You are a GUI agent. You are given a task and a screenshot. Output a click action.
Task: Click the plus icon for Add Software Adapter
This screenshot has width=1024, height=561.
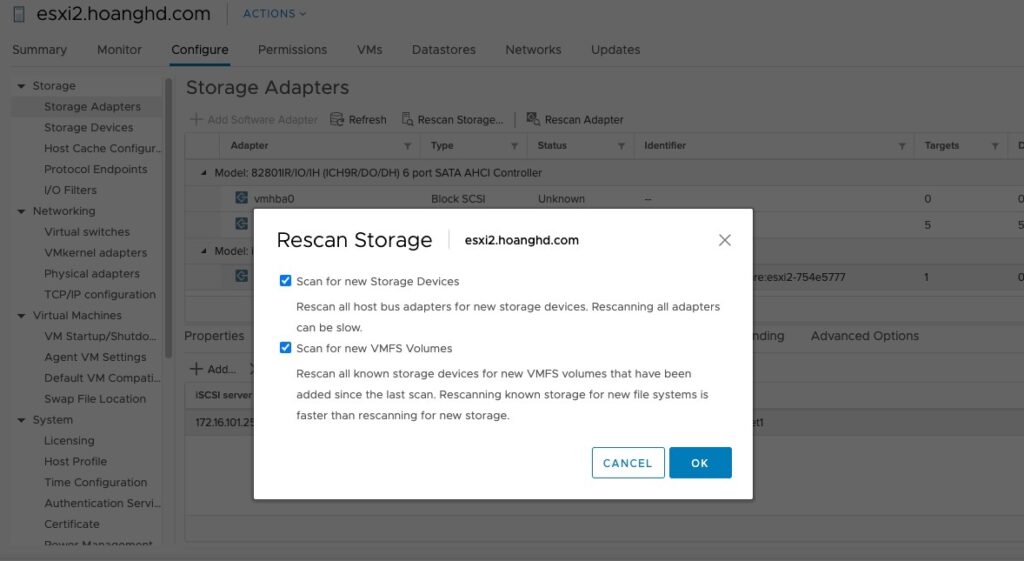pyautogui.click(x=196, y=119)
